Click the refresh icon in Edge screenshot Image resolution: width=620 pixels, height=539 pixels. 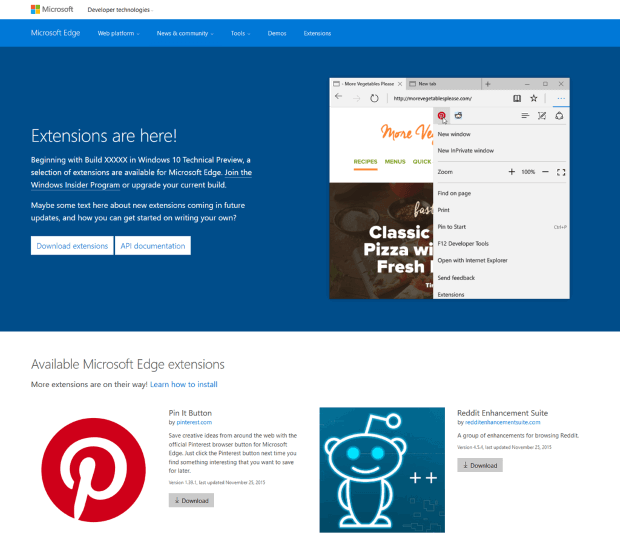tap(374, 98)
